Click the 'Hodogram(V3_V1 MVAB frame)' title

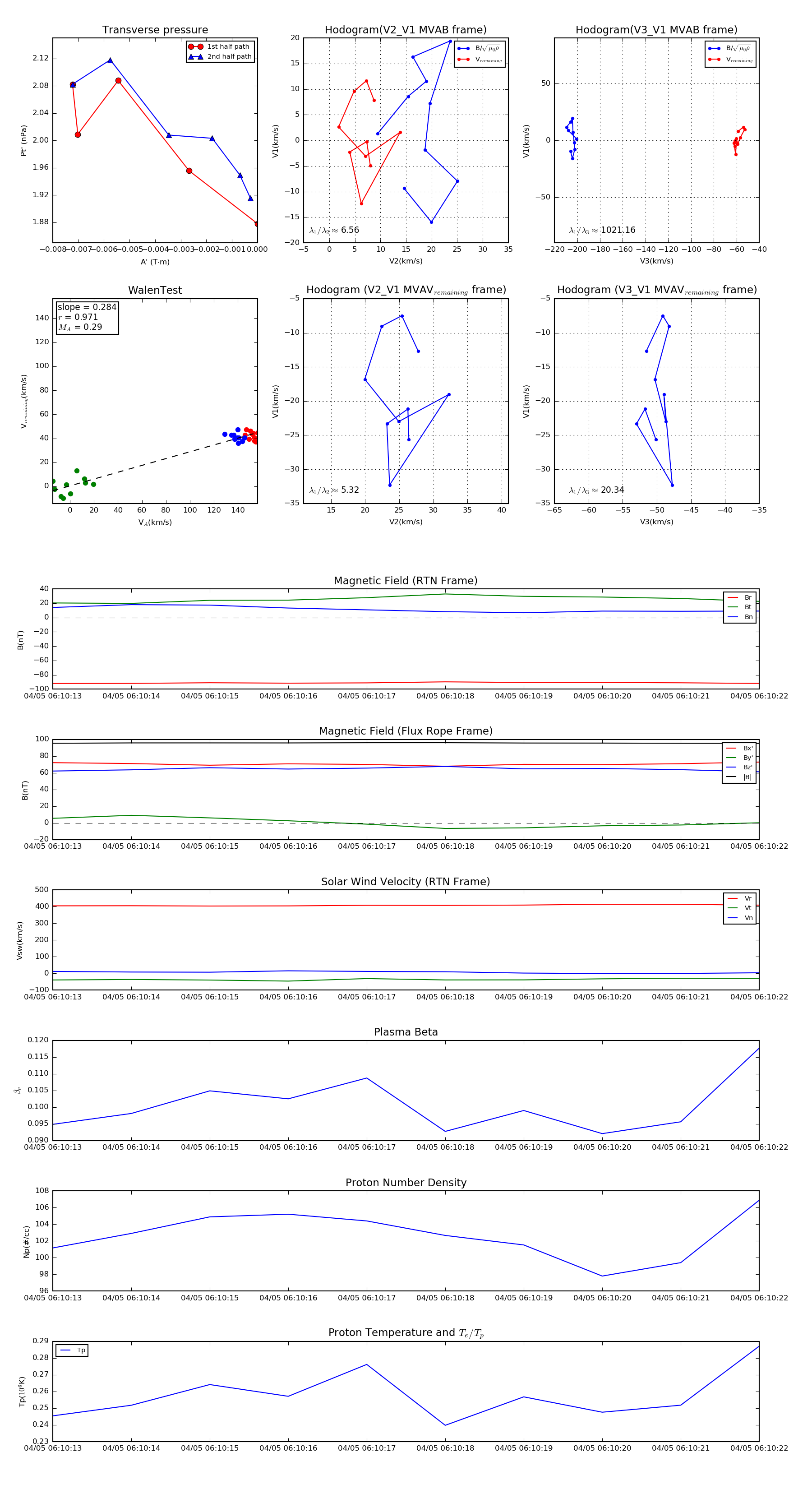click(x=656, y=30)
